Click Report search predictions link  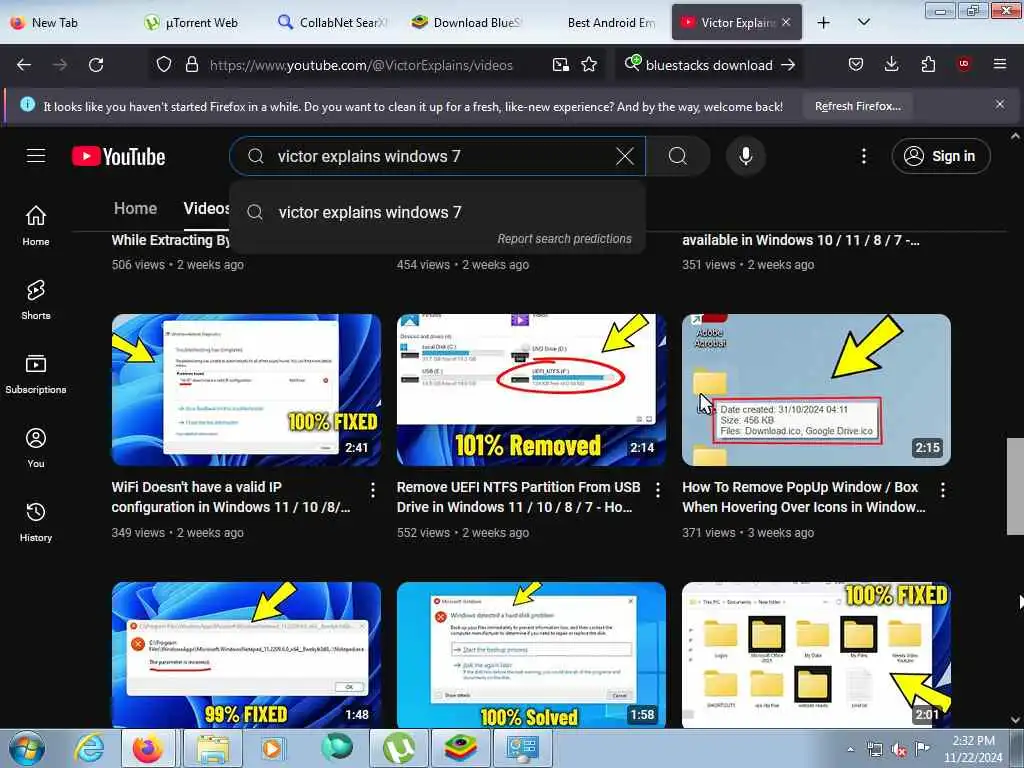[564, 238]
